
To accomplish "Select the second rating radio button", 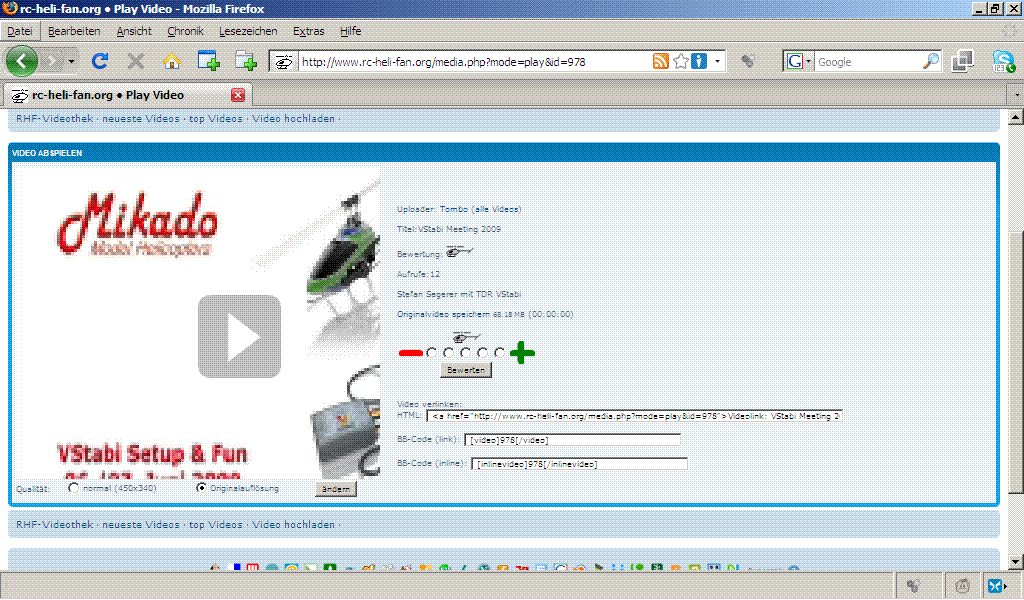I will coord(448,353).
